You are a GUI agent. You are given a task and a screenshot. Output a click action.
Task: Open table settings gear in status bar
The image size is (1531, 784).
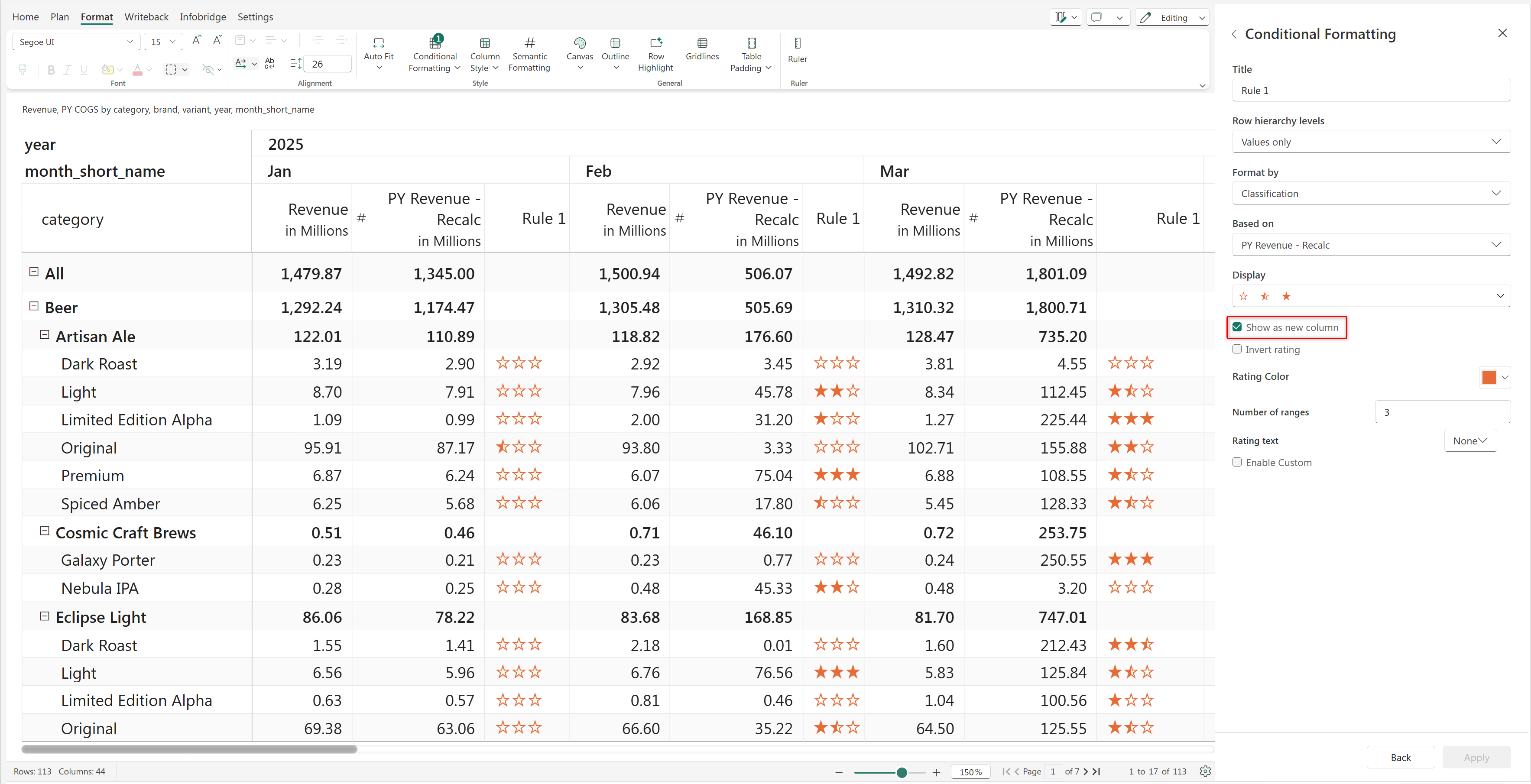click(x=1205, y=771)
